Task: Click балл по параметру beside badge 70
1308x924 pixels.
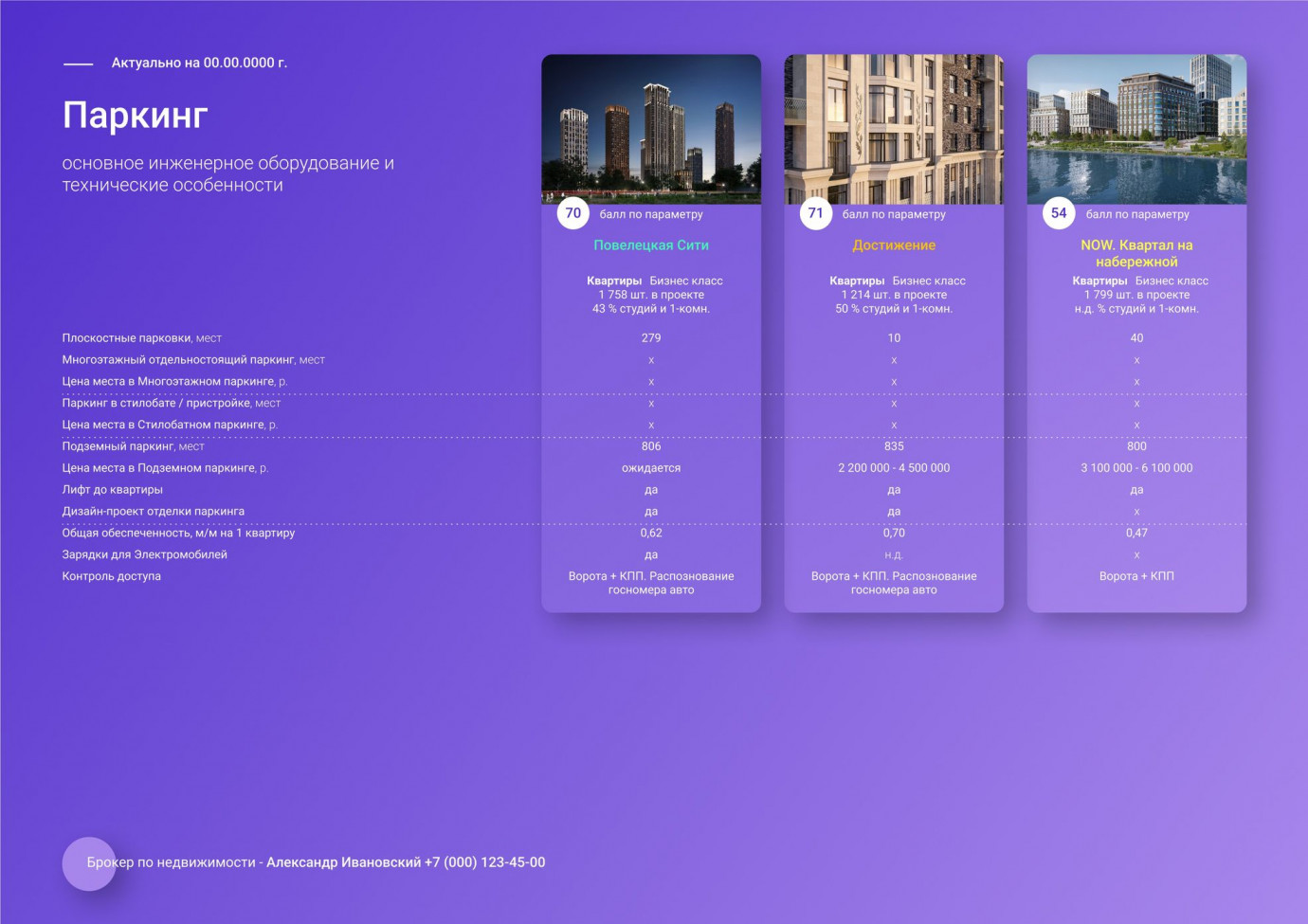Action: click(651, 214)
